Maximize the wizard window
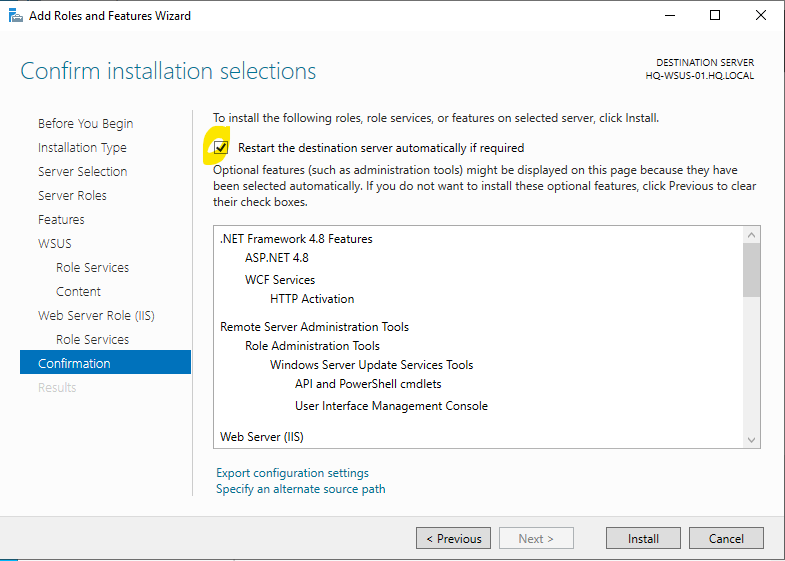The width and height of the screenshot is (785, 561). click(x=714, y=15)
